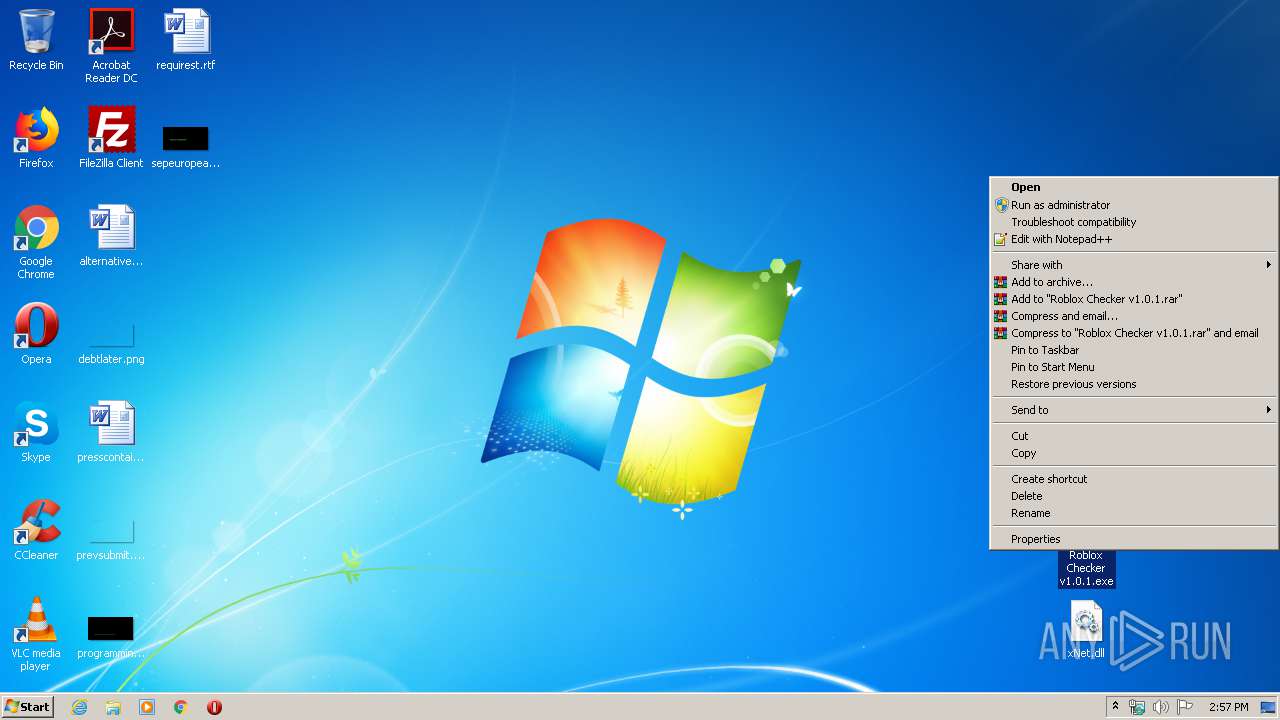Viewport: 1280px width, 720px height.
Task: Choose Copy in the context menu
Action: [1134, 453]
